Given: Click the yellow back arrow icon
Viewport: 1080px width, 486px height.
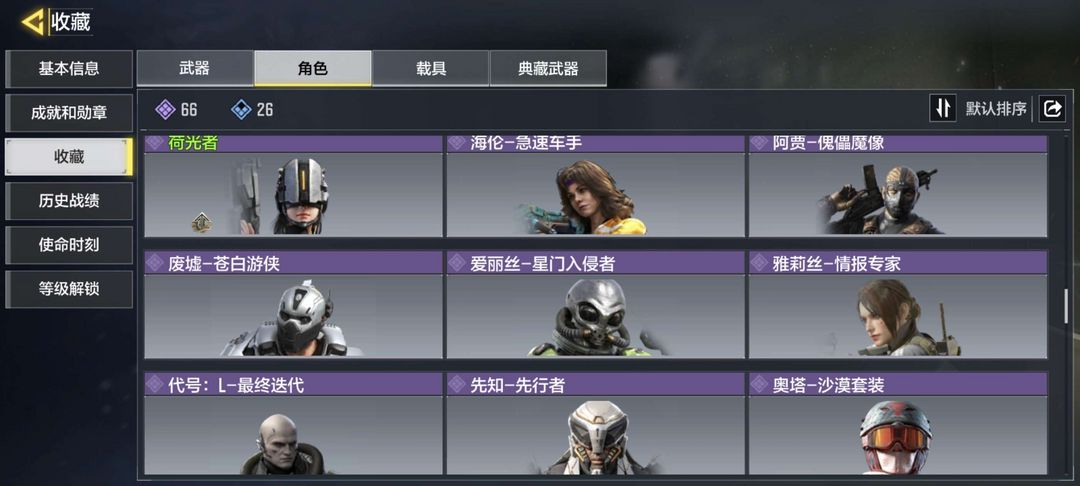Looking at the screenshot, I should (32, 22).
